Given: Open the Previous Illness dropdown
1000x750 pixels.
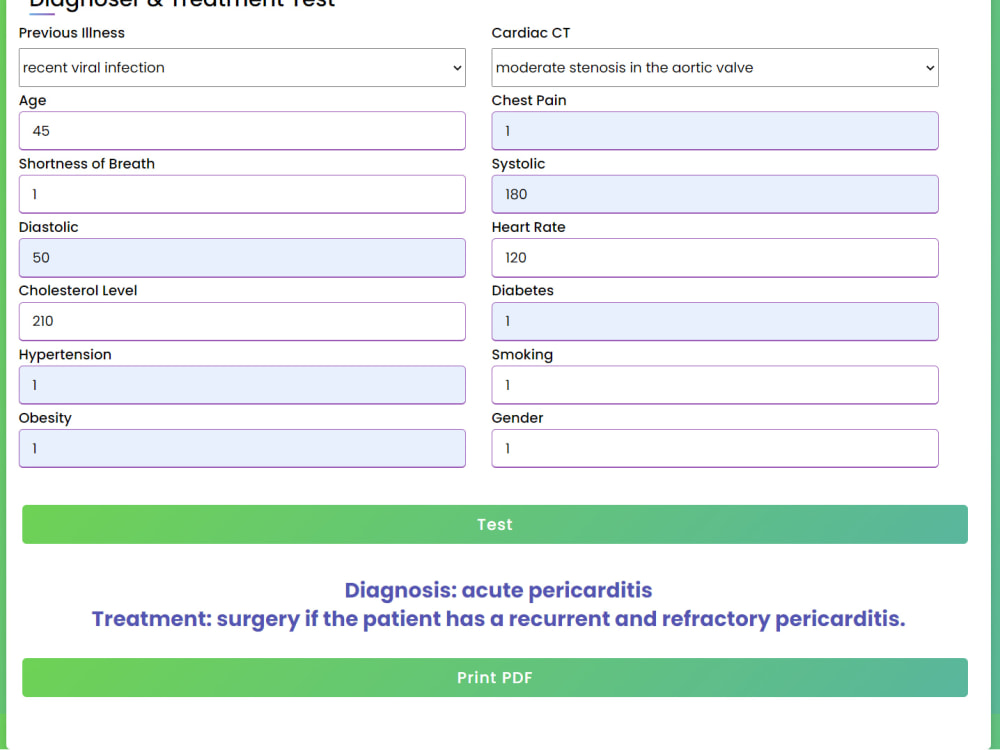Looking at the screenshot, I should tap(242, 68).
